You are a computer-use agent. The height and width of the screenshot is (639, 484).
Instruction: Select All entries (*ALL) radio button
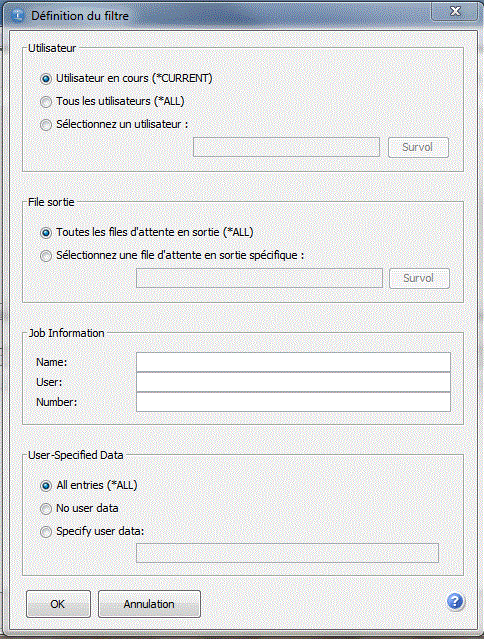click(x=46, y=485)
